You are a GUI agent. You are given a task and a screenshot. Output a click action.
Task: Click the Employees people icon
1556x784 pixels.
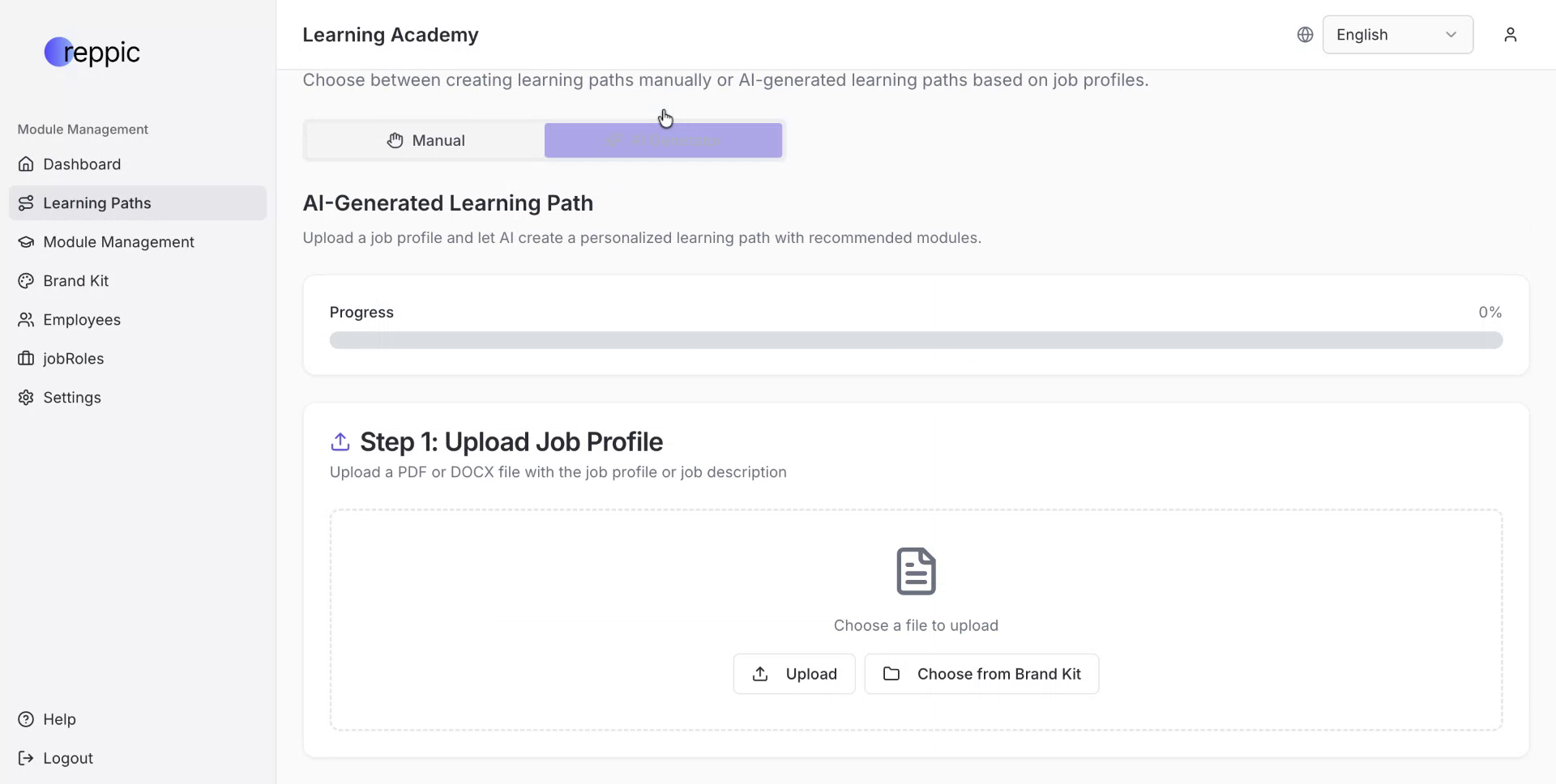click(x=26, y=320)
